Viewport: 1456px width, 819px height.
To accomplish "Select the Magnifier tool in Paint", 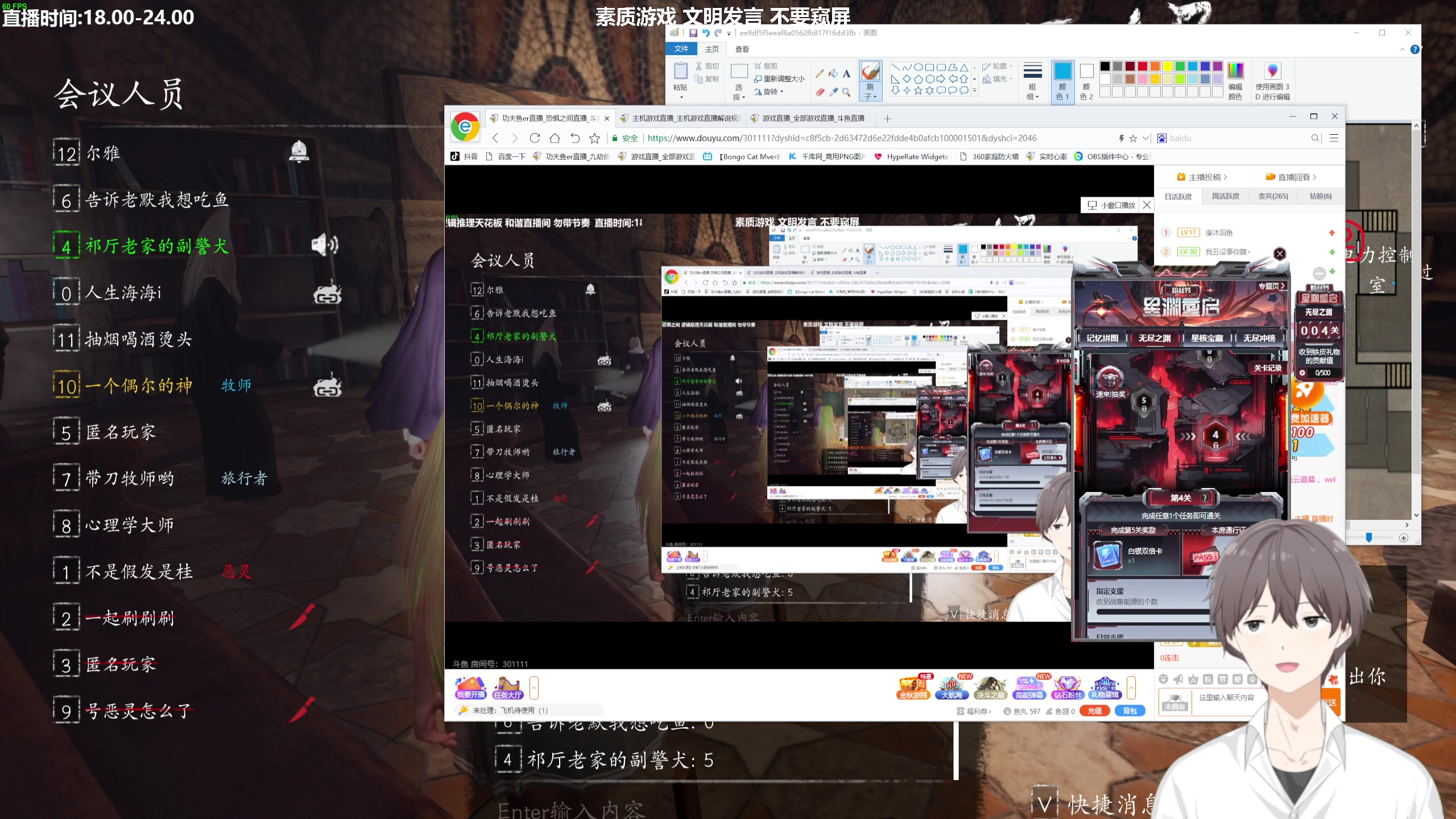I will click(846, 92).
